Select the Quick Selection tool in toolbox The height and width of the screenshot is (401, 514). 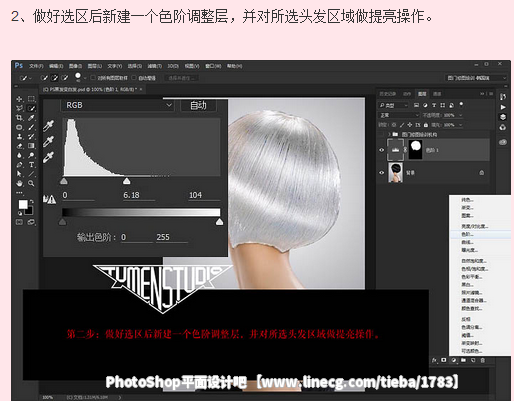click(31, 108)
